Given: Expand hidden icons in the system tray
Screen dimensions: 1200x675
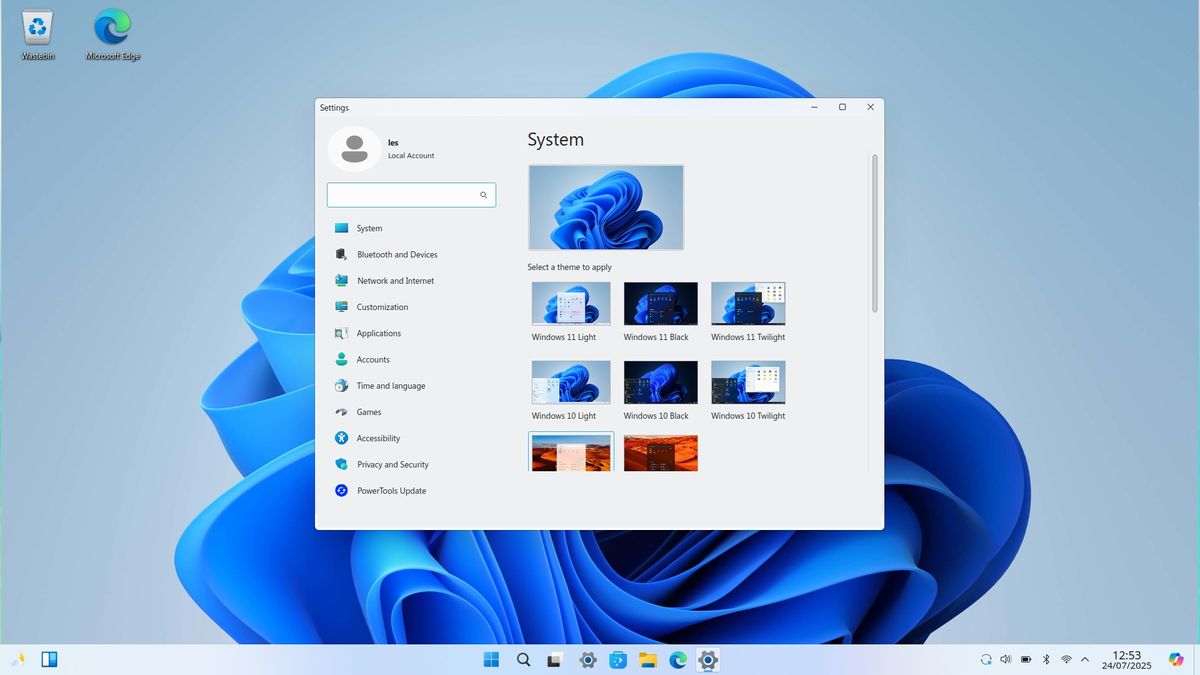Looking at the screenshot, I should [x=1085, y=659].
